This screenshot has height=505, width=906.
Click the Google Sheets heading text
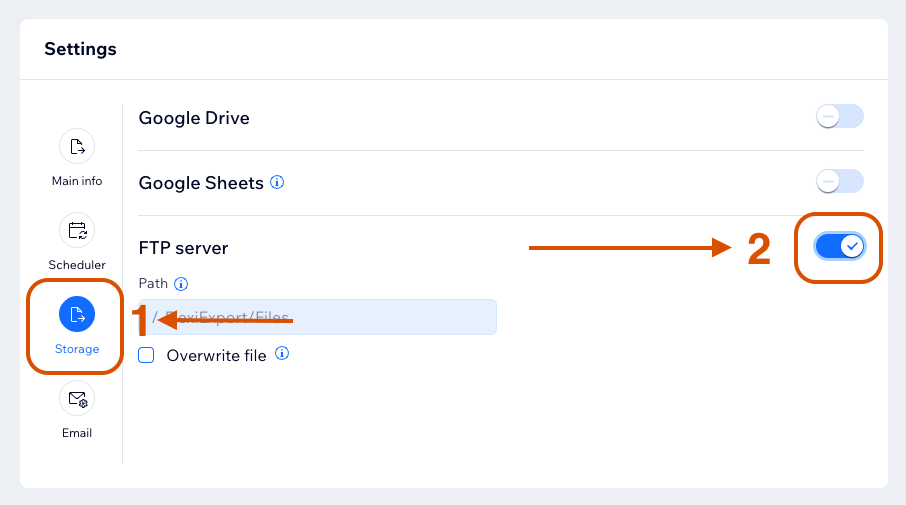[x=201, y=183]
